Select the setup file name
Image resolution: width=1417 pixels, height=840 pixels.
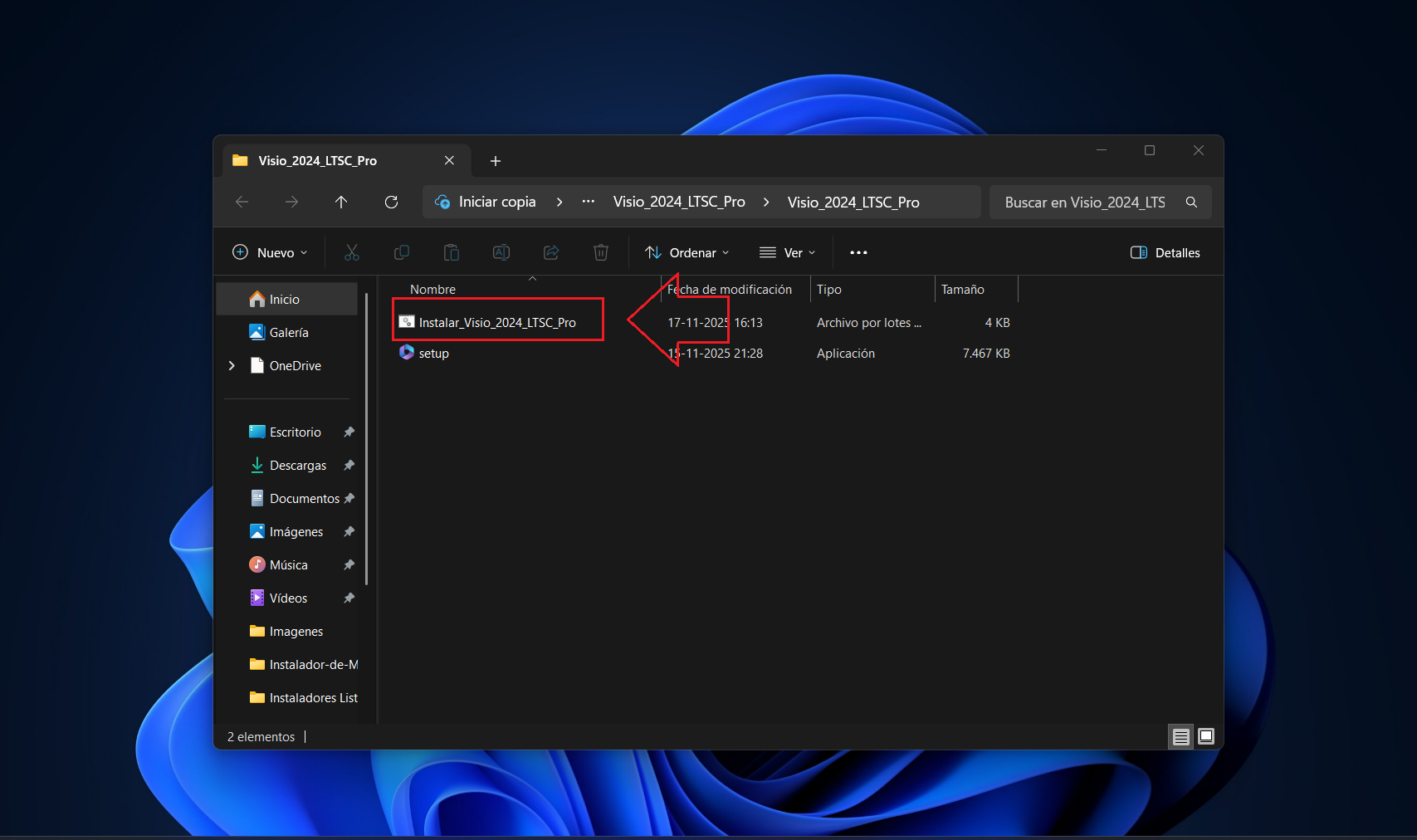[433, 353]
